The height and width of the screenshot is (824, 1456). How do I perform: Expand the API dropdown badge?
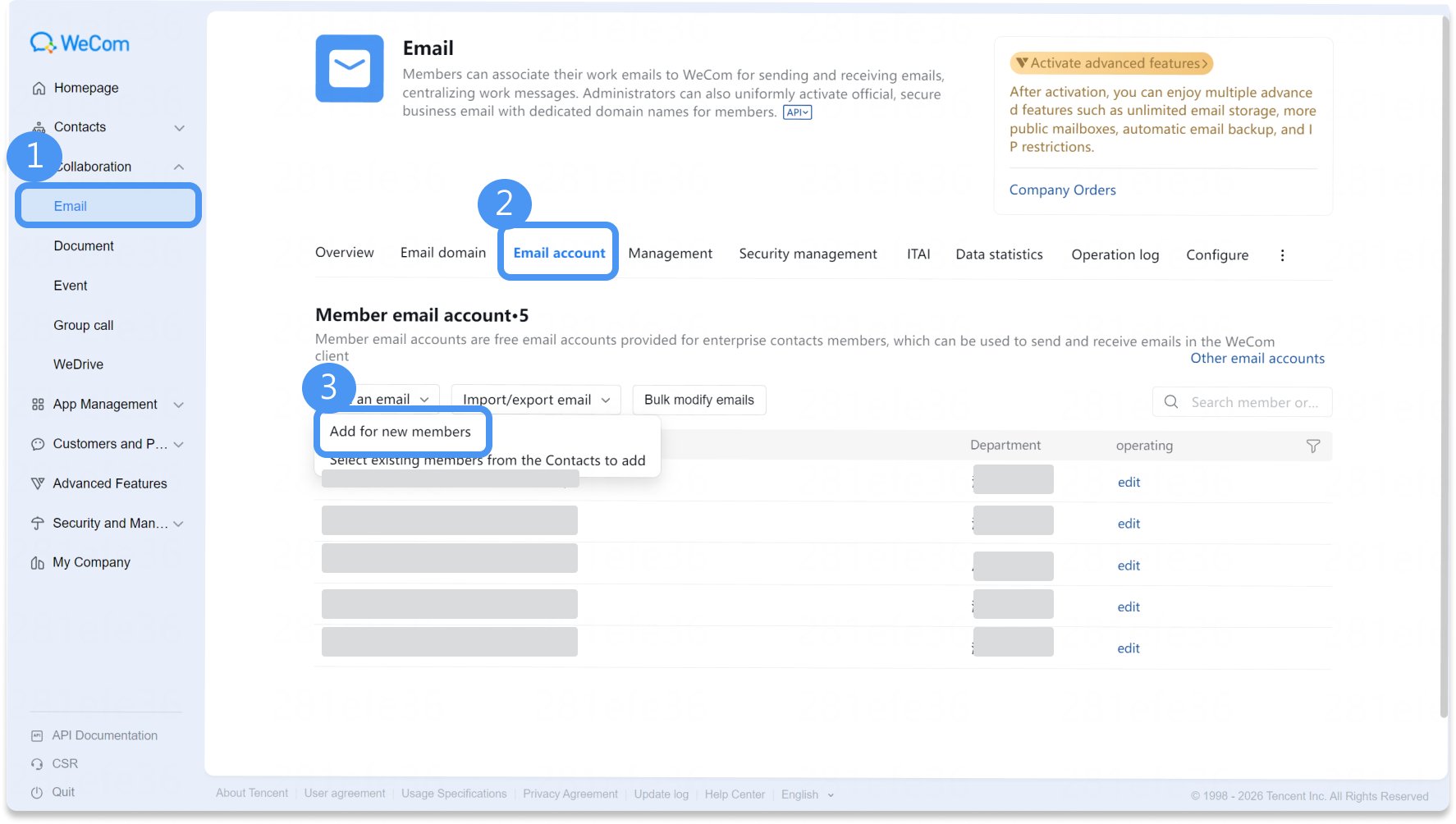coord(797,112)
